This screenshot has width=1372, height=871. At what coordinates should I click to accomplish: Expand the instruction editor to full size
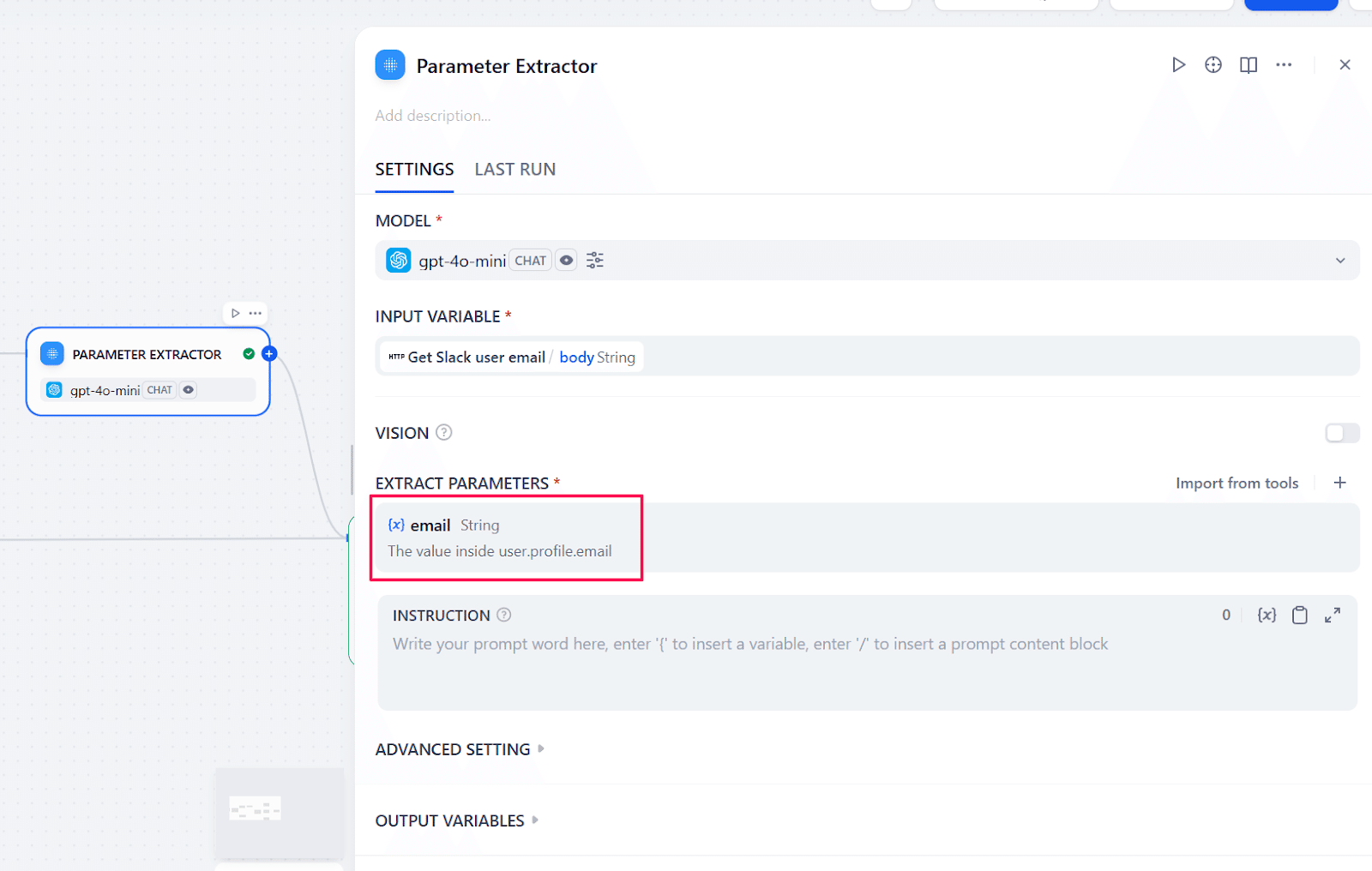[1332, 615]
